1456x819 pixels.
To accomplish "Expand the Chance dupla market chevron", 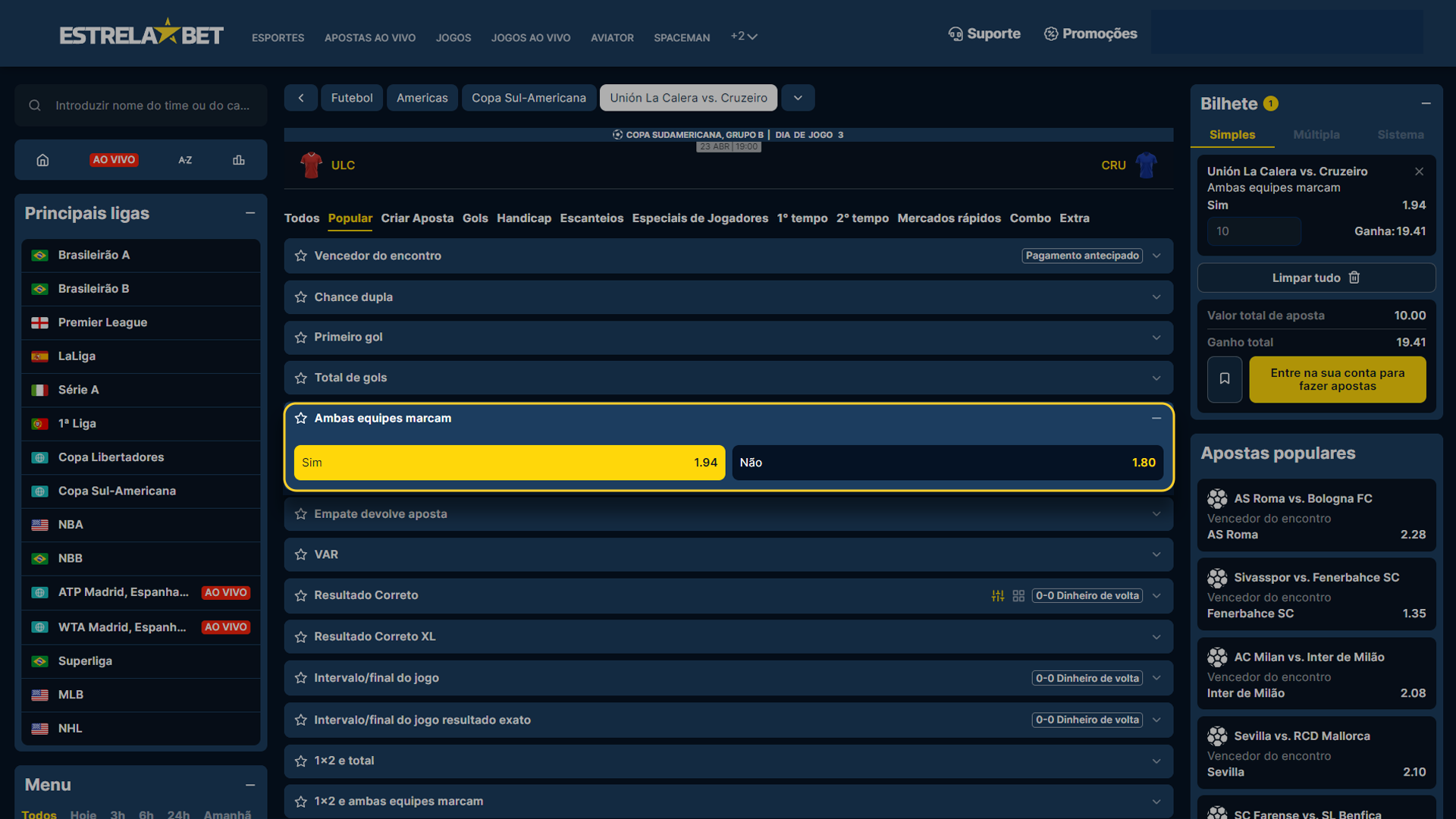I will pyautogui.click(x=1156, y=297).
